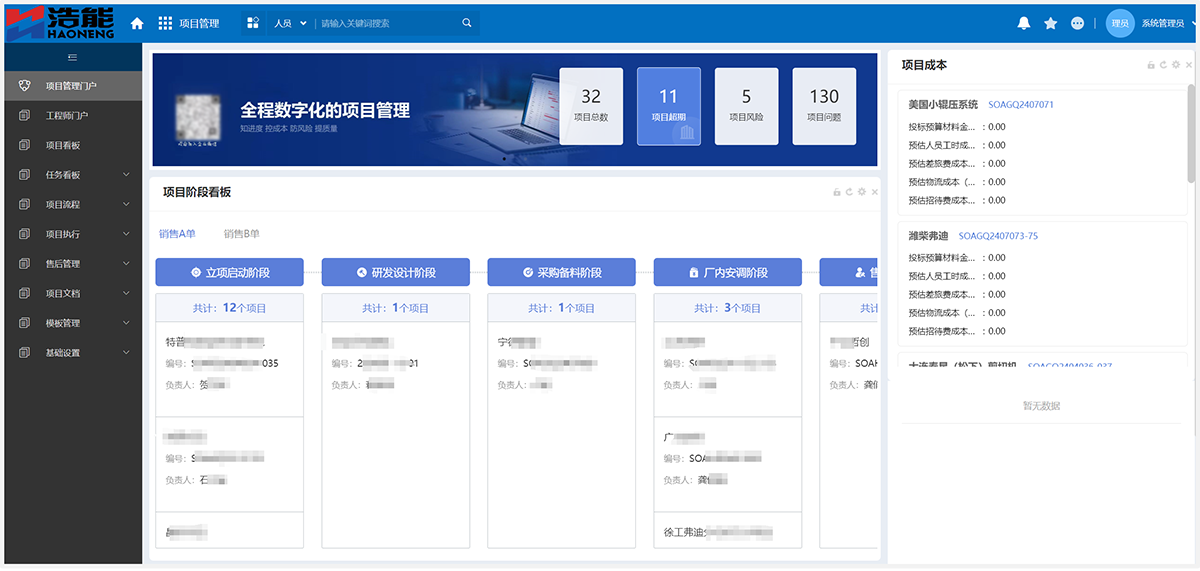Close the 项目成本 panel

pos(1189,65)
